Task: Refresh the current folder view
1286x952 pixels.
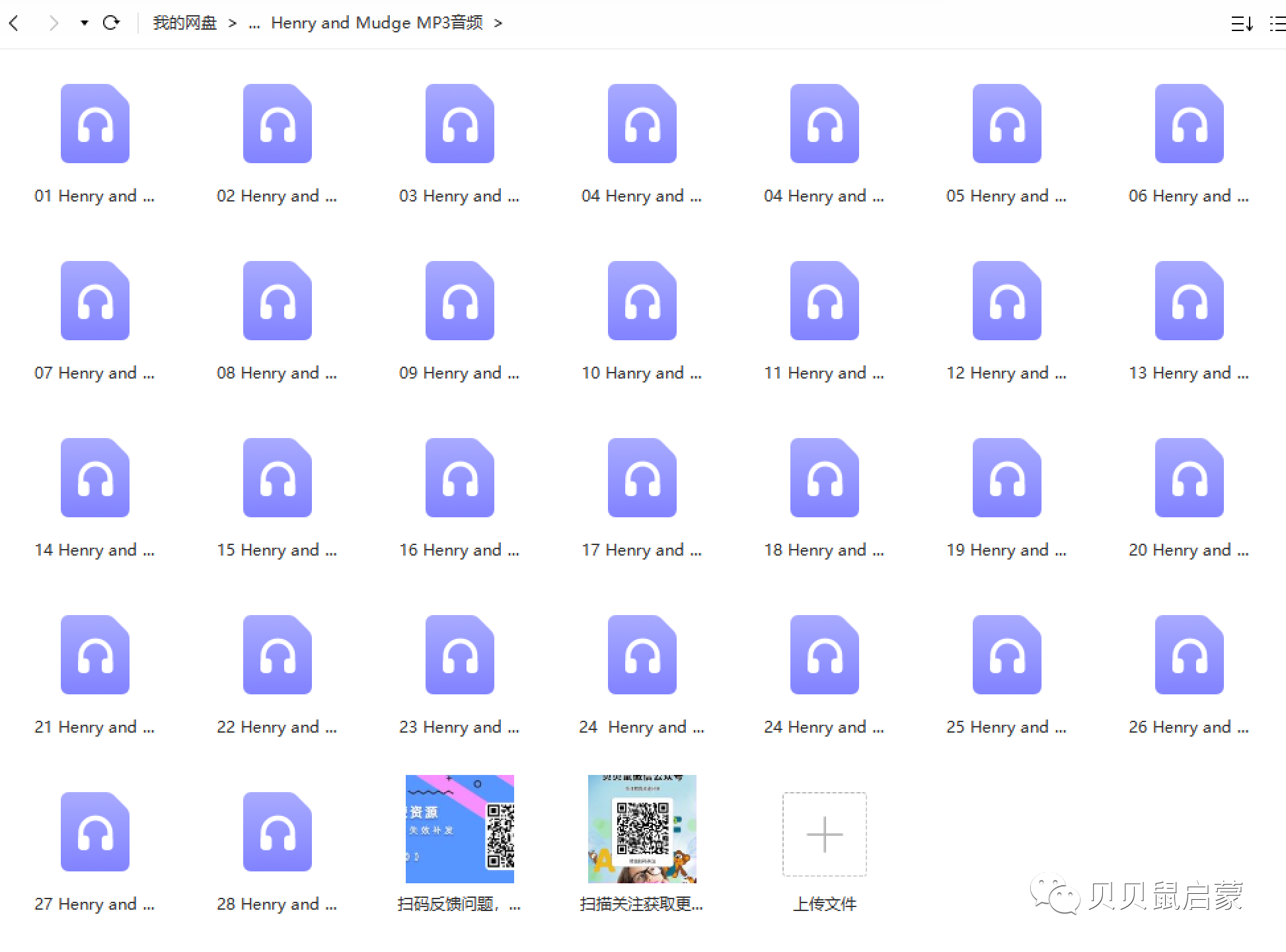Action: [x=111, y=23]
